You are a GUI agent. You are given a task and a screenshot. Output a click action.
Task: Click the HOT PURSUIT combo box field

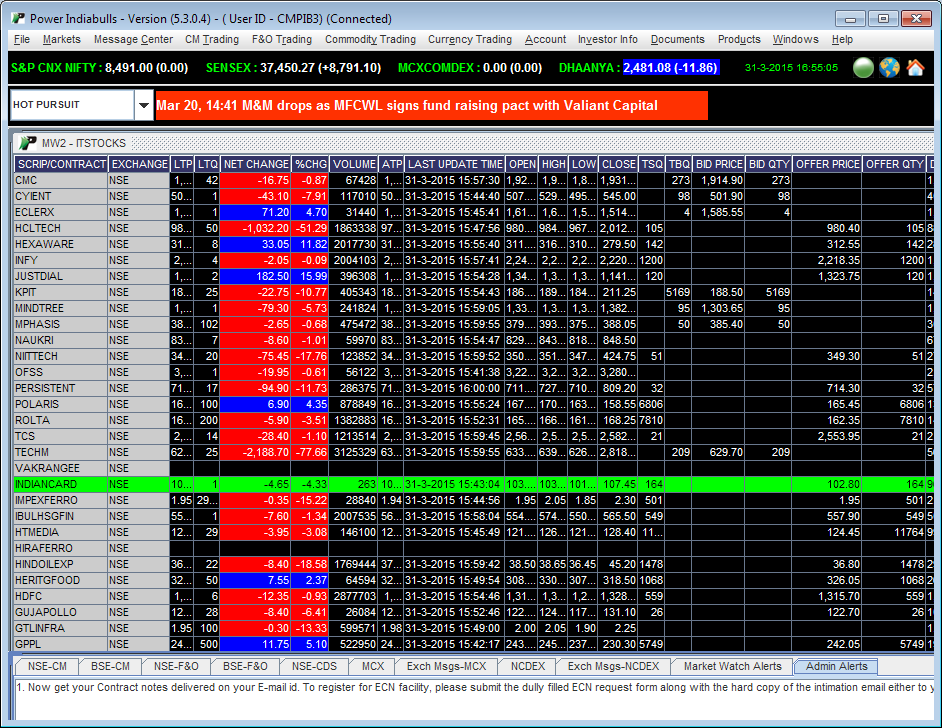coord(70,105)
